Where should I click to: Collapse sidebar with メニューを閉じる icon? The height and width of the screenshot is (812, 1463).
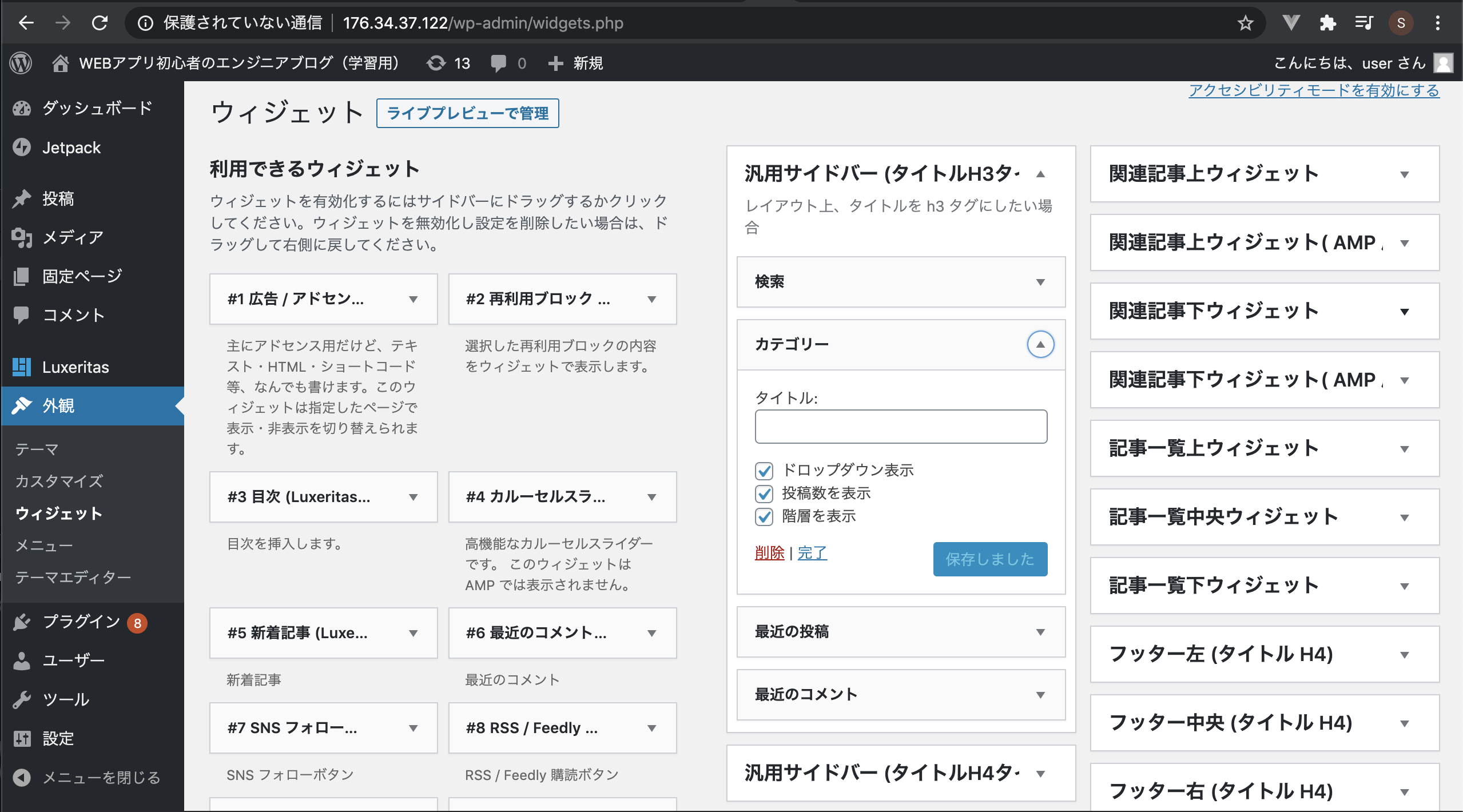click(22, 777)
